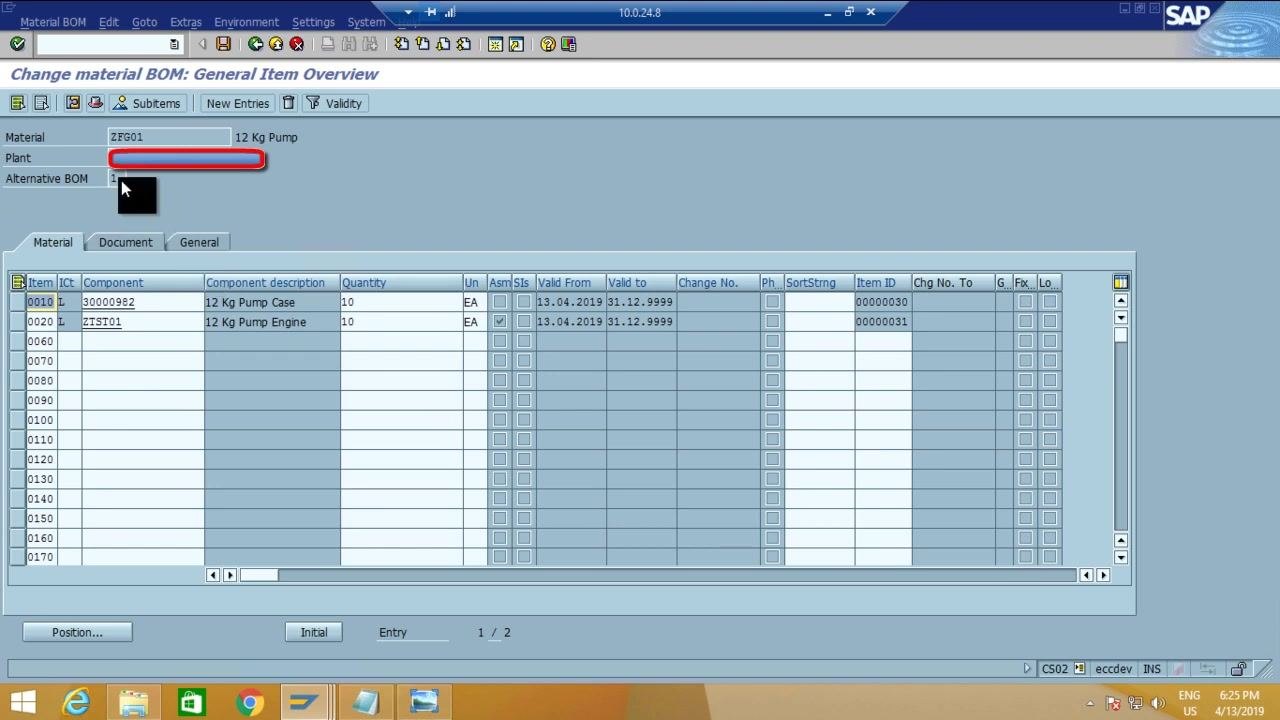This screenshot has width=1280, height=720.
Task: Click the Position... button
Action: tap(77, 632)
